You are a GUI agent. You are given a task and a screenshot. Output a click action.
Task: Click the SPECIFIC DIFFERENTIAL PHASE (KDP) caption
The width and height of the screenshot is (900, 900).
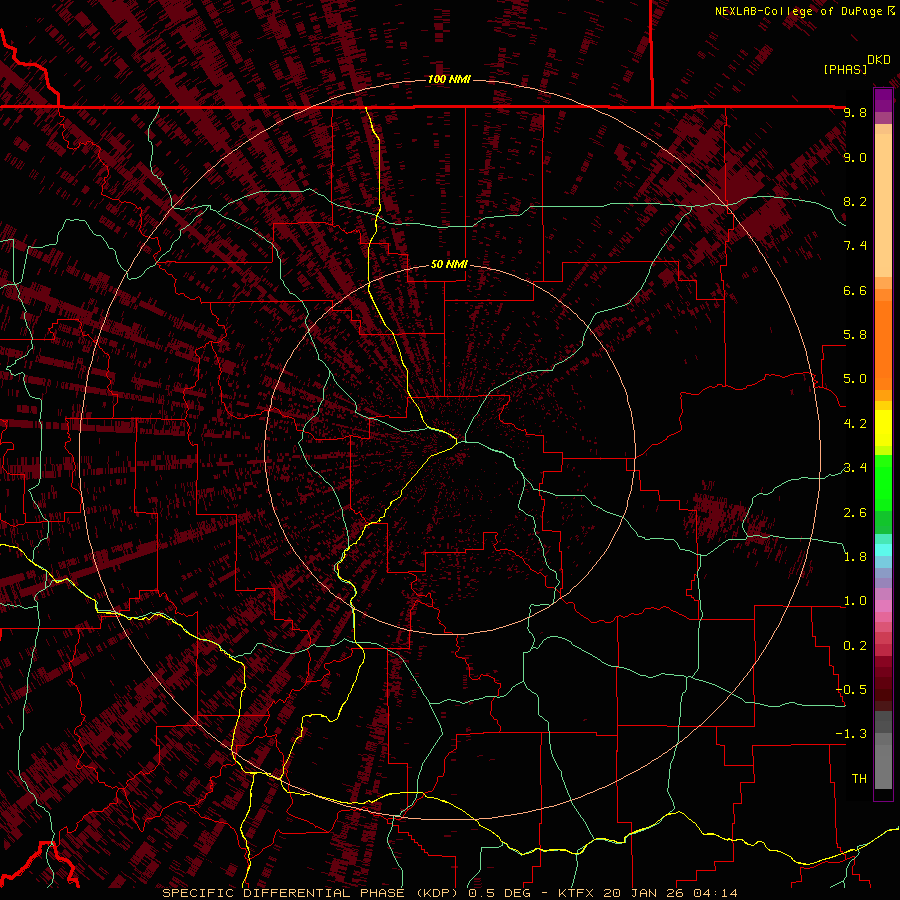312,893
